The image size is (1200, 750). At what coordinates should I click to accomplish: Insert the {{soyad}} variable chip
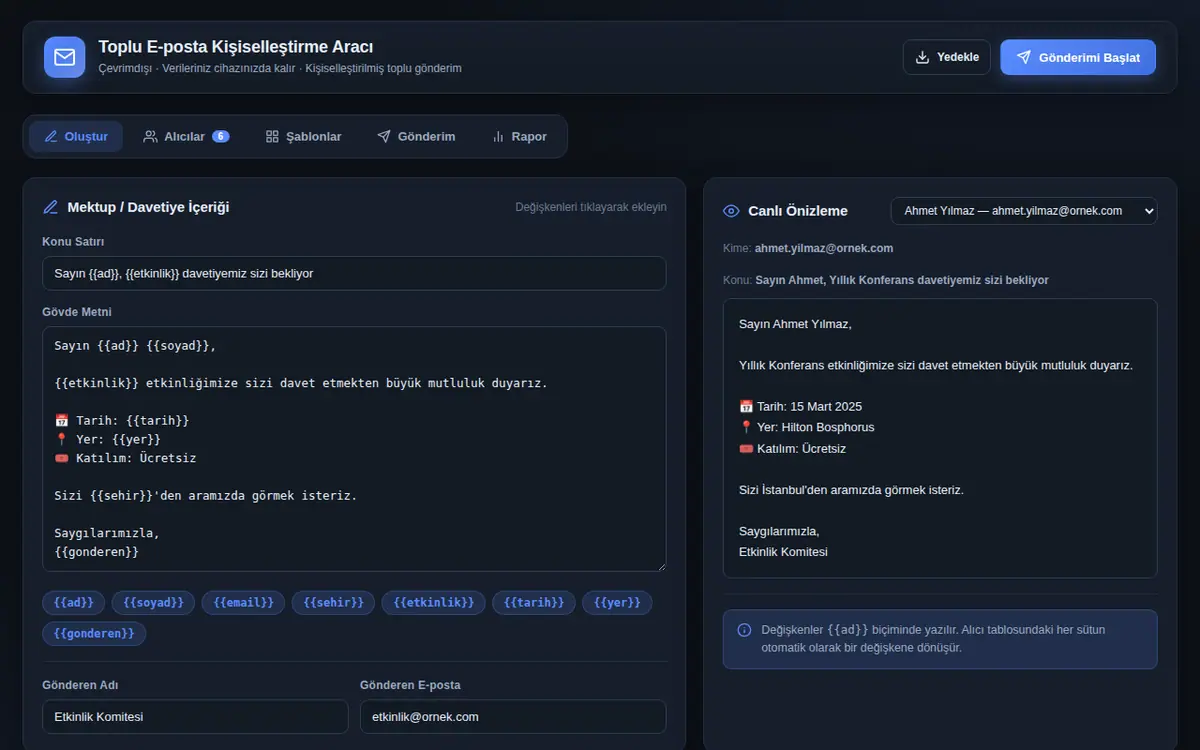[153, 602]
